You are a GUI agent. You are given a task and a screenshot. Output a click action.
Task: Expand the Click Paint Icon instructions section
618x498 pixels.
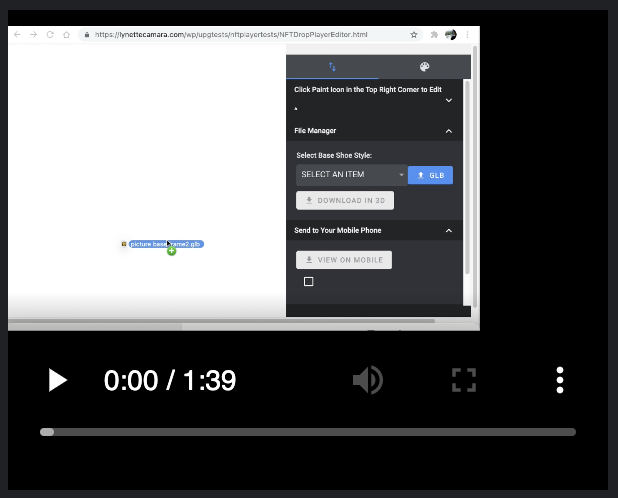pos(448,100)
